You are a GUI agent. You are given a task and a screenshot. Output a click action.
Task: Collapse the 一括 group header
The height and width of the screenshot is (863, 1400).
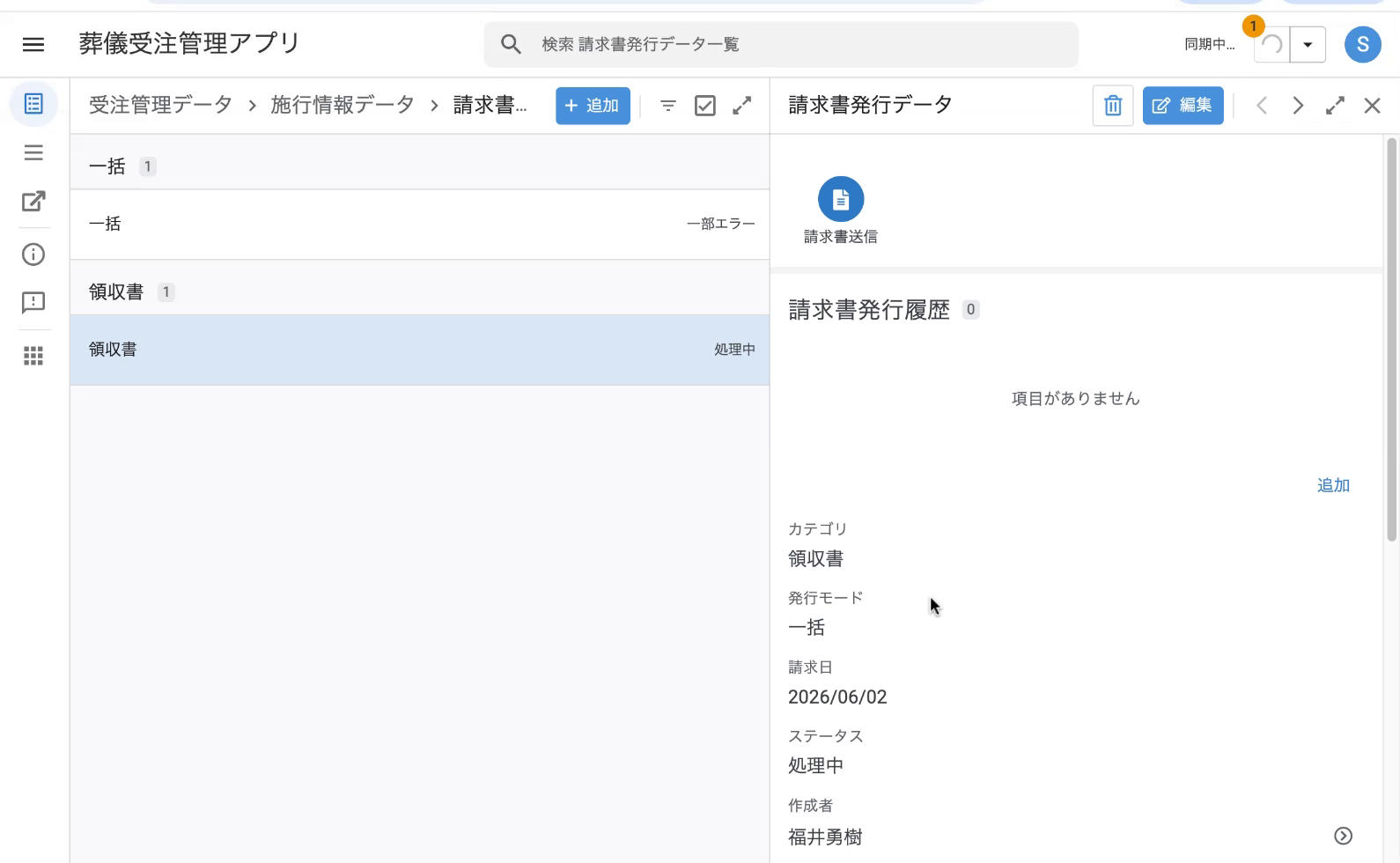coord(419,166)
